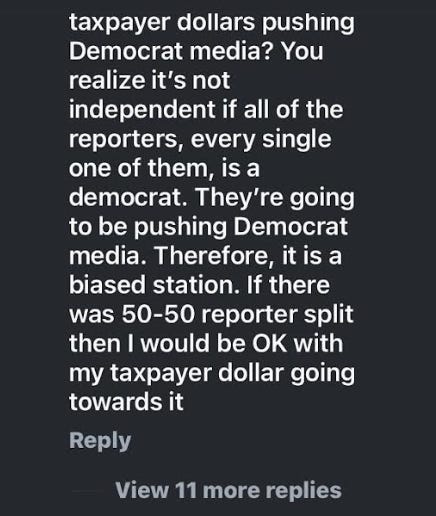Click the line 'was 50-50 reporter split'

click(211, 315)
